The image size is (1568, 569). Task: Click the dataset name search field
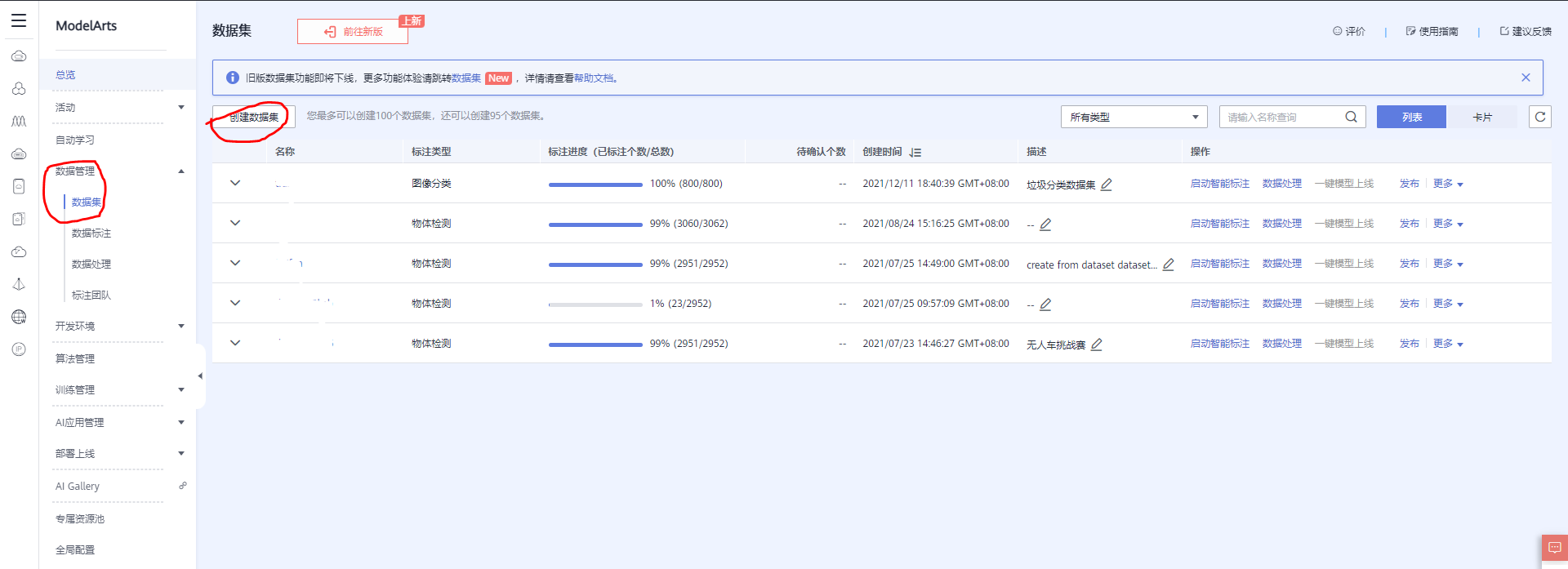click(1282, 117)
